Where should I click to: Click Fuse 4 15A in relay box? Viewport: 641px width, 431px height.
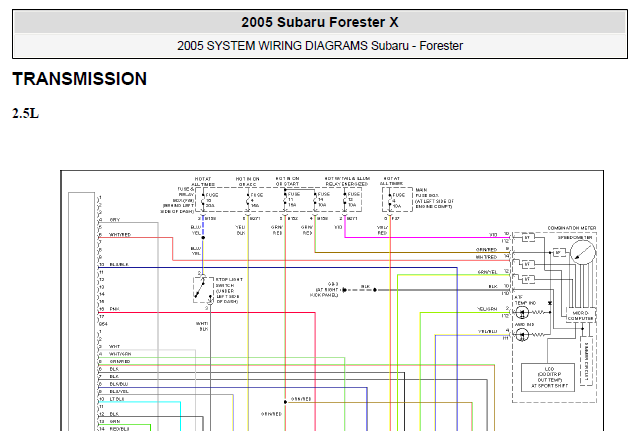click(248, 200)
